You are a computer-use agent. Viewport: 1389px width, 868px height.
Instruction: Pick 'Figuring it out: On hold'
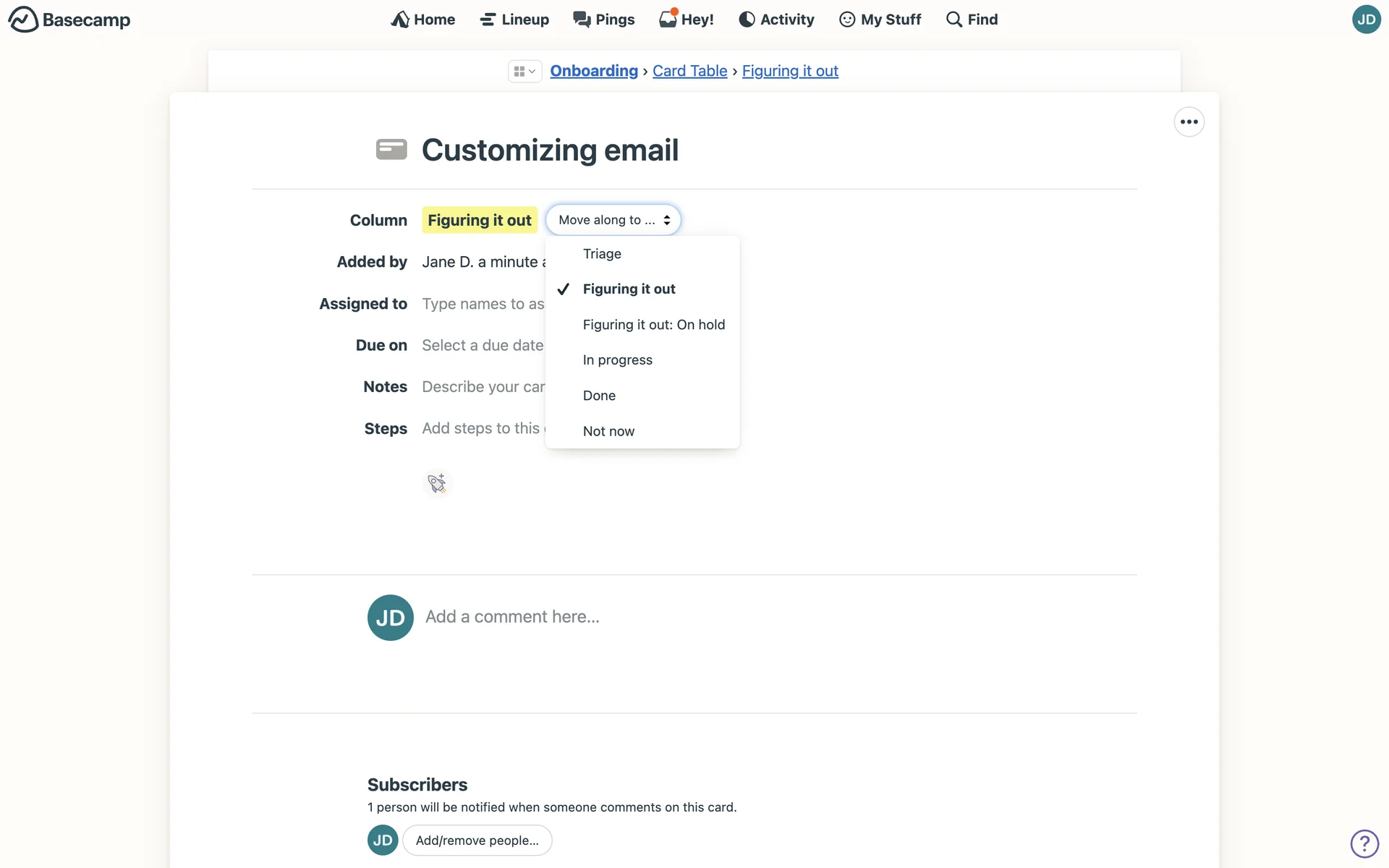pyautogui.click(x=653, y=325)
